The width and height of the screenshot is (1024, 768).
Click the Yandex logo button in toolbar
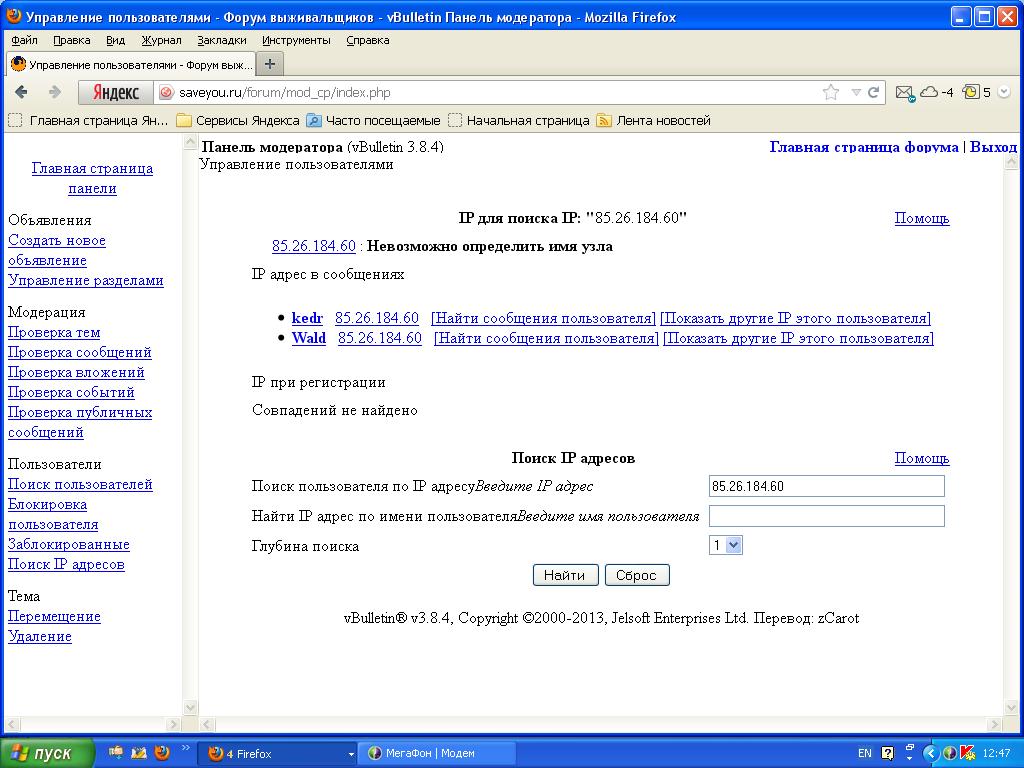point(115,92)
